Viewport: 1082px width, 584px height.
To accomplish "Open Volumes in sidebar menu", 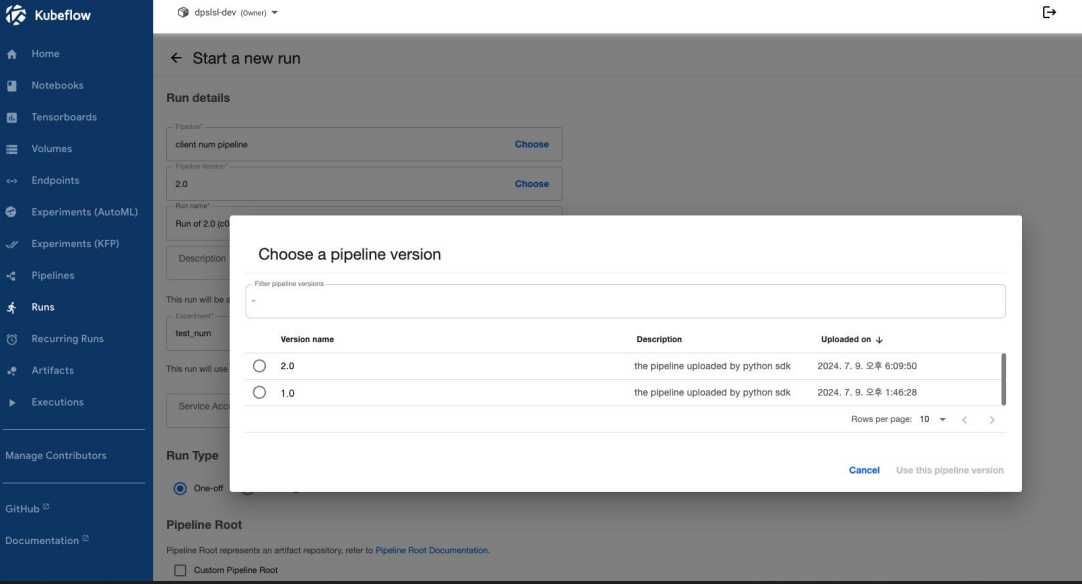I will pos(51,149).
